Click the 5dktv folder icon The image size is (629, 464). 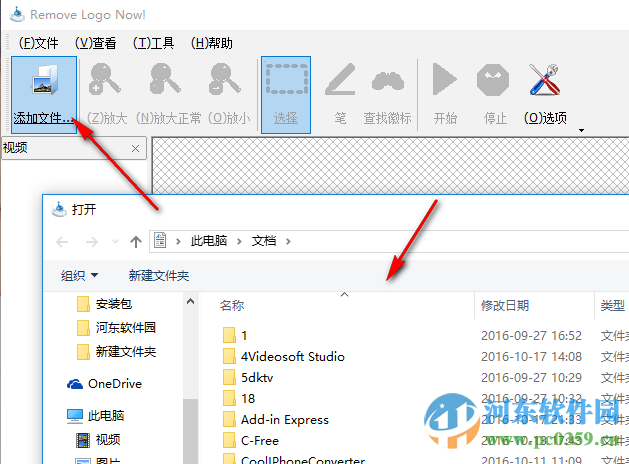(229, 377)
